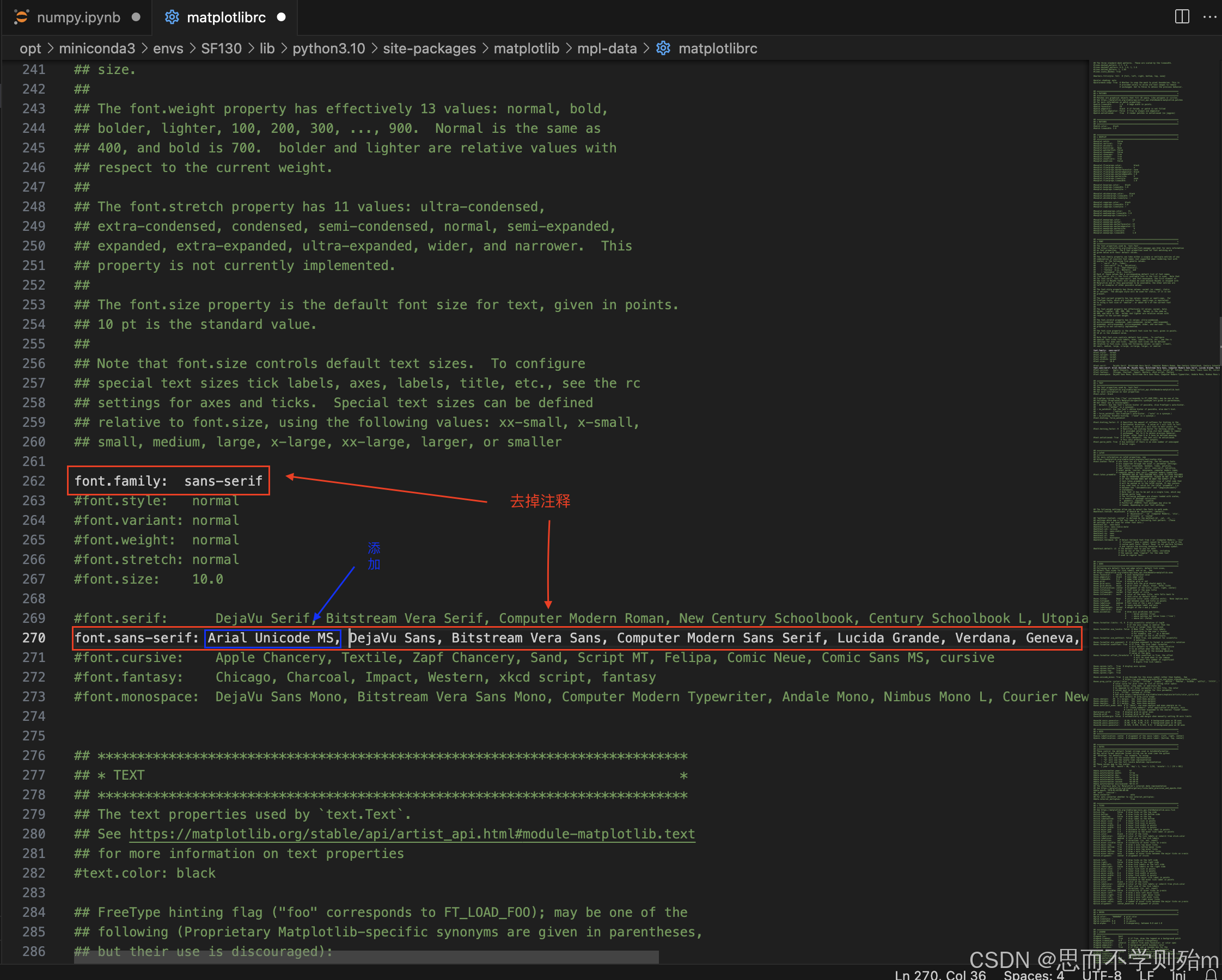Click unsaved dot on matplotlibrc tab

click(x=281, y=17)
